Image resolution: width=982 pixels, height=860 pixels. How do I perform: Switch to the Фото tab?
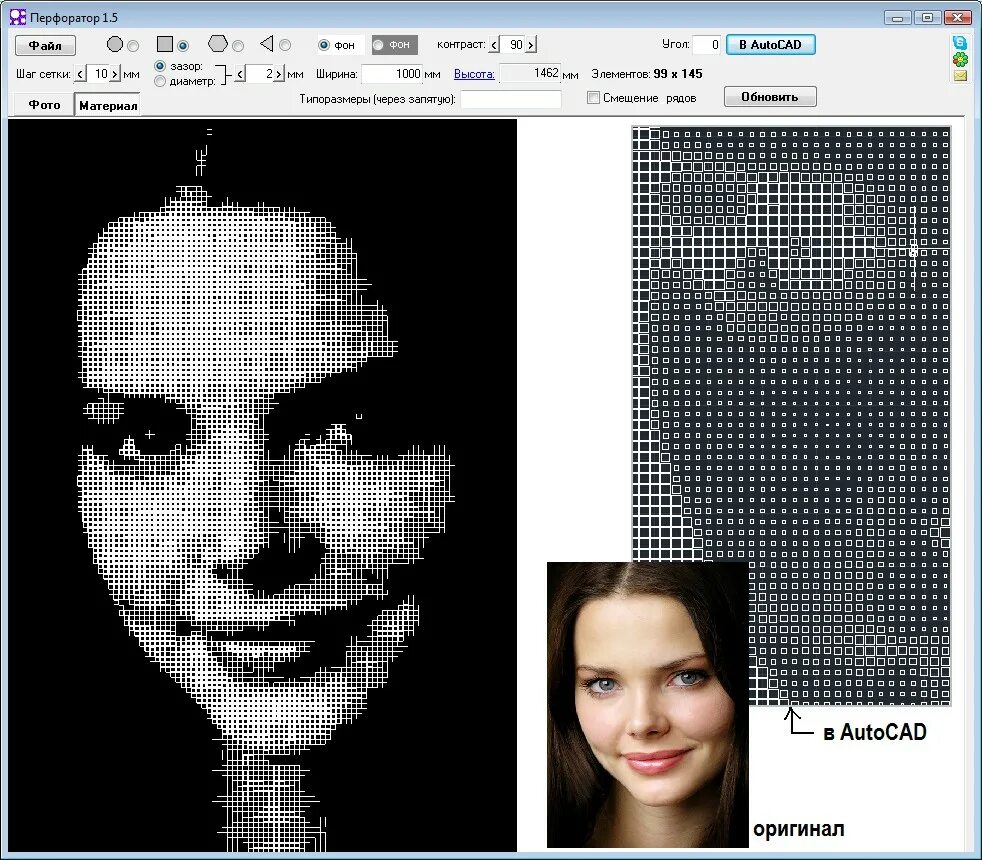click(44, 105)
